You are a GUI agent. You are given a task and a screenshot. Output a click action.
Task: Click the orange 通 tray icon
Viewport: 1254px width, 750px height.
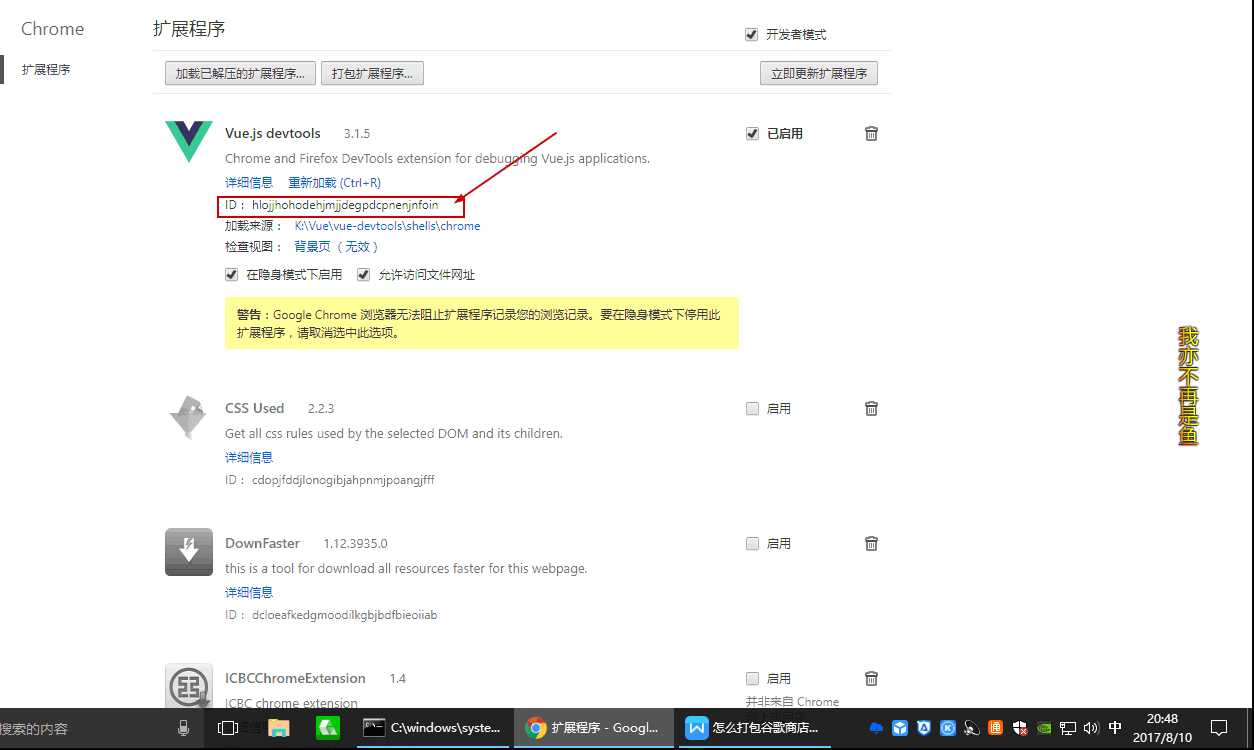pos(996,728)
